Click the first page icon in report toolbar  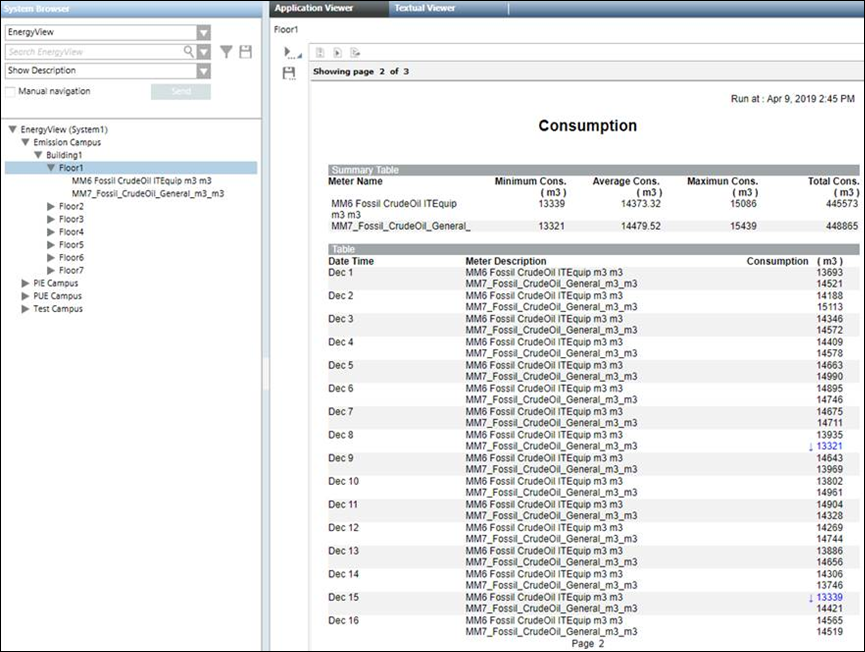[320, 52]
